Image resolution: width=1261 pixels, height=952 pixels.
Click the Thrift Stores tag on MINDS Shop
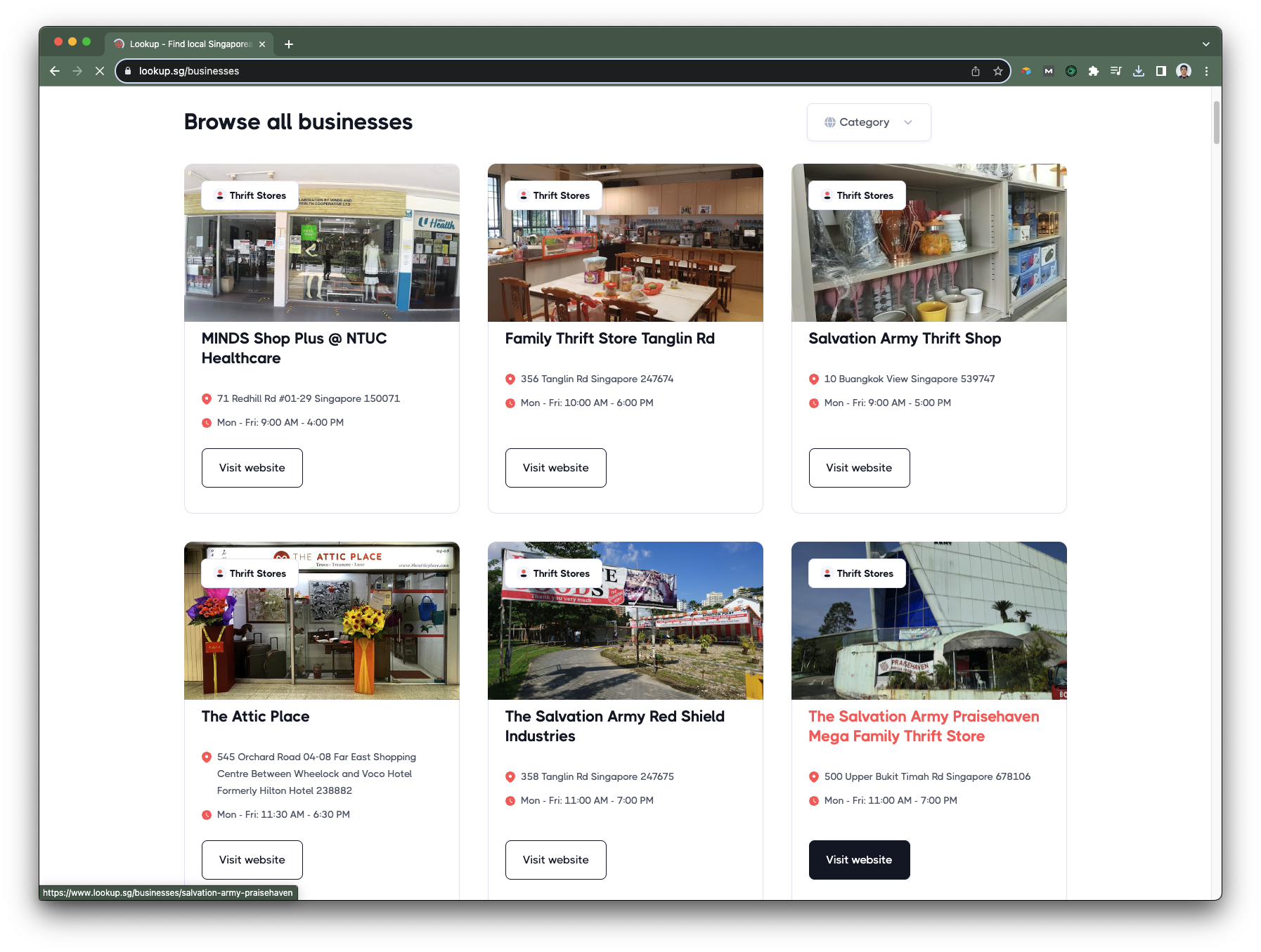[x=250, y=195]
